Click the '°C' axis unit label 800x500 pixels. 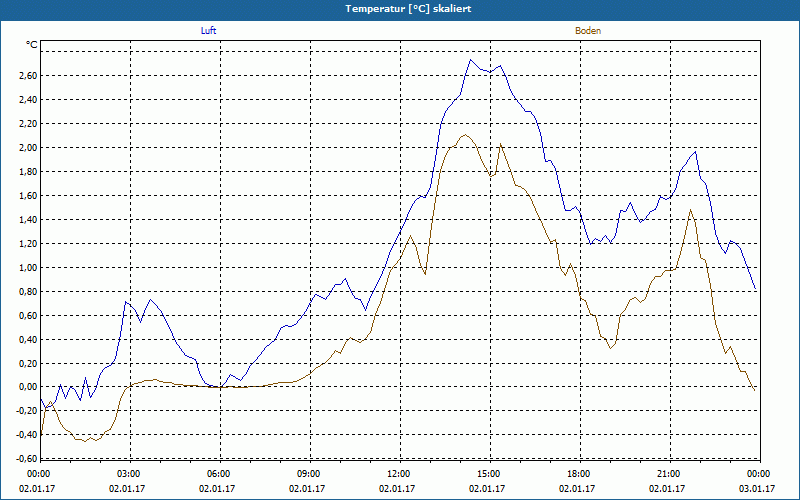pos(32,45)
